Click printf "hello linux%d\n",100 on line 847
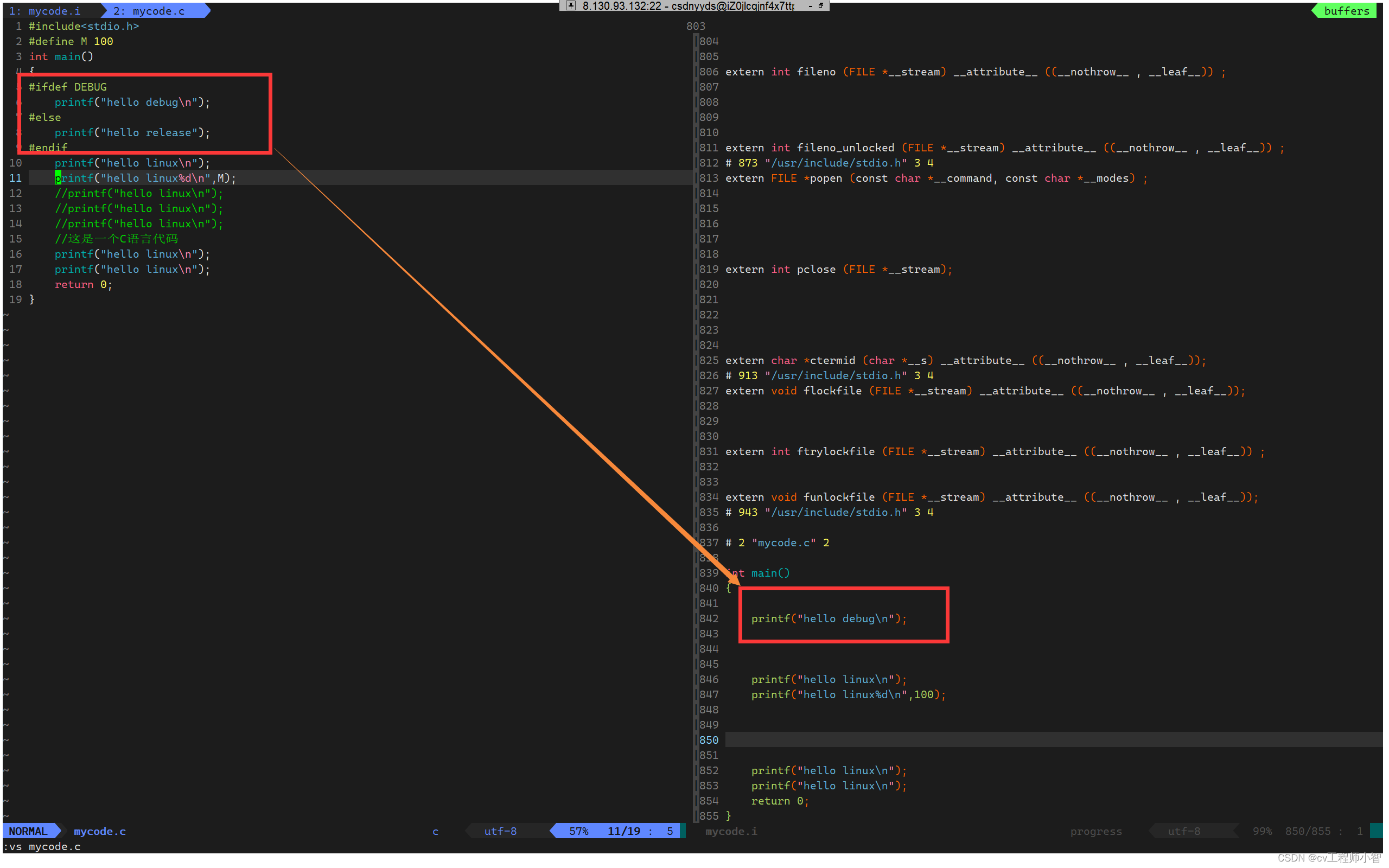 (849, 694)
